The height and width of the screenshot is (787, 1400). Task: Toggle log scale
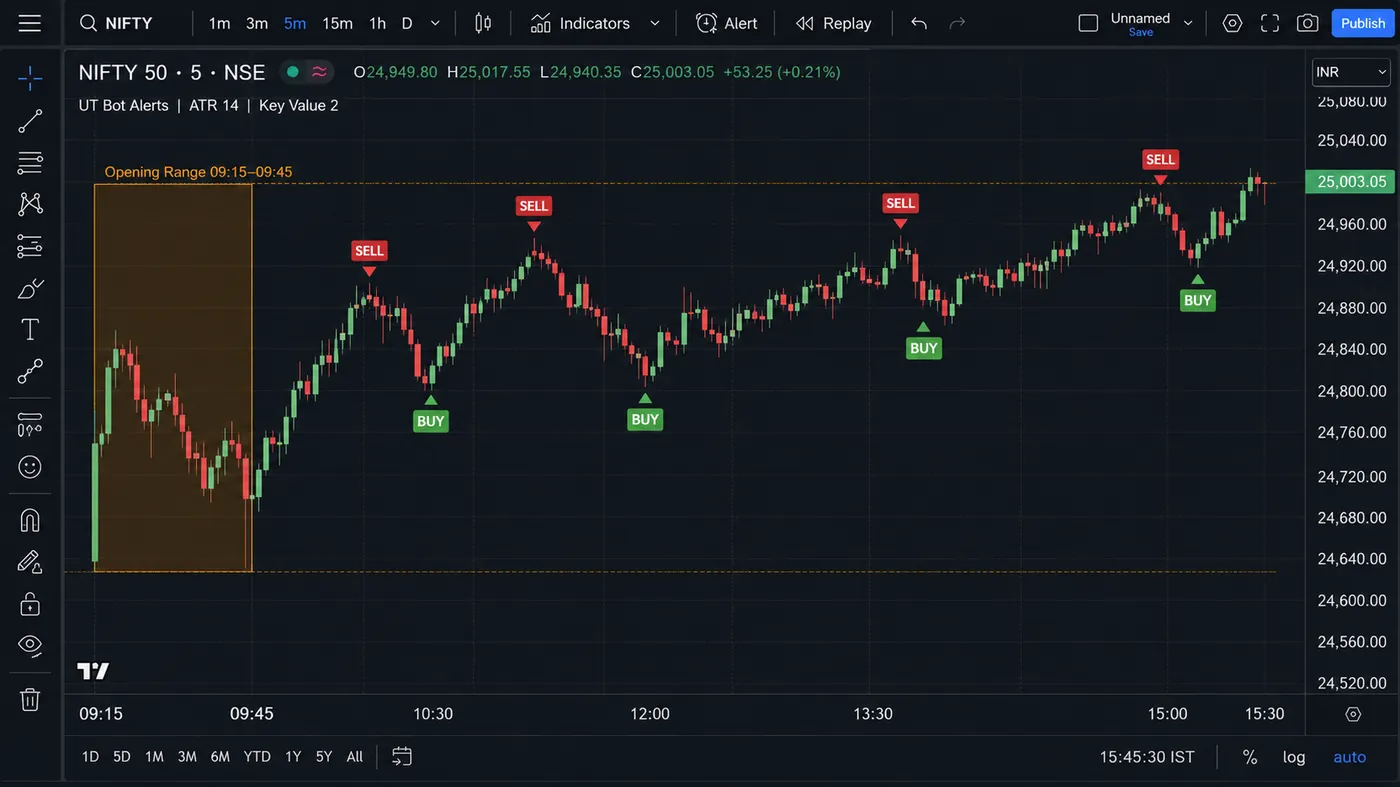pyautogui.click(x=1294, y=757)
